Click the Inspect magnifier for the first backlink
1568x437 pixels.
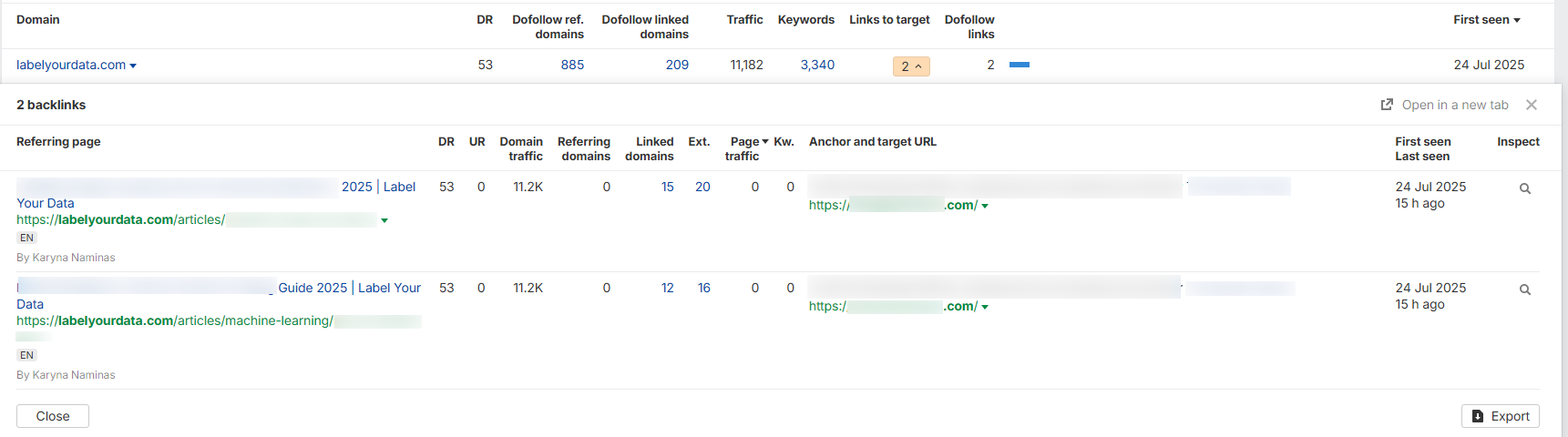(1524, 188)
